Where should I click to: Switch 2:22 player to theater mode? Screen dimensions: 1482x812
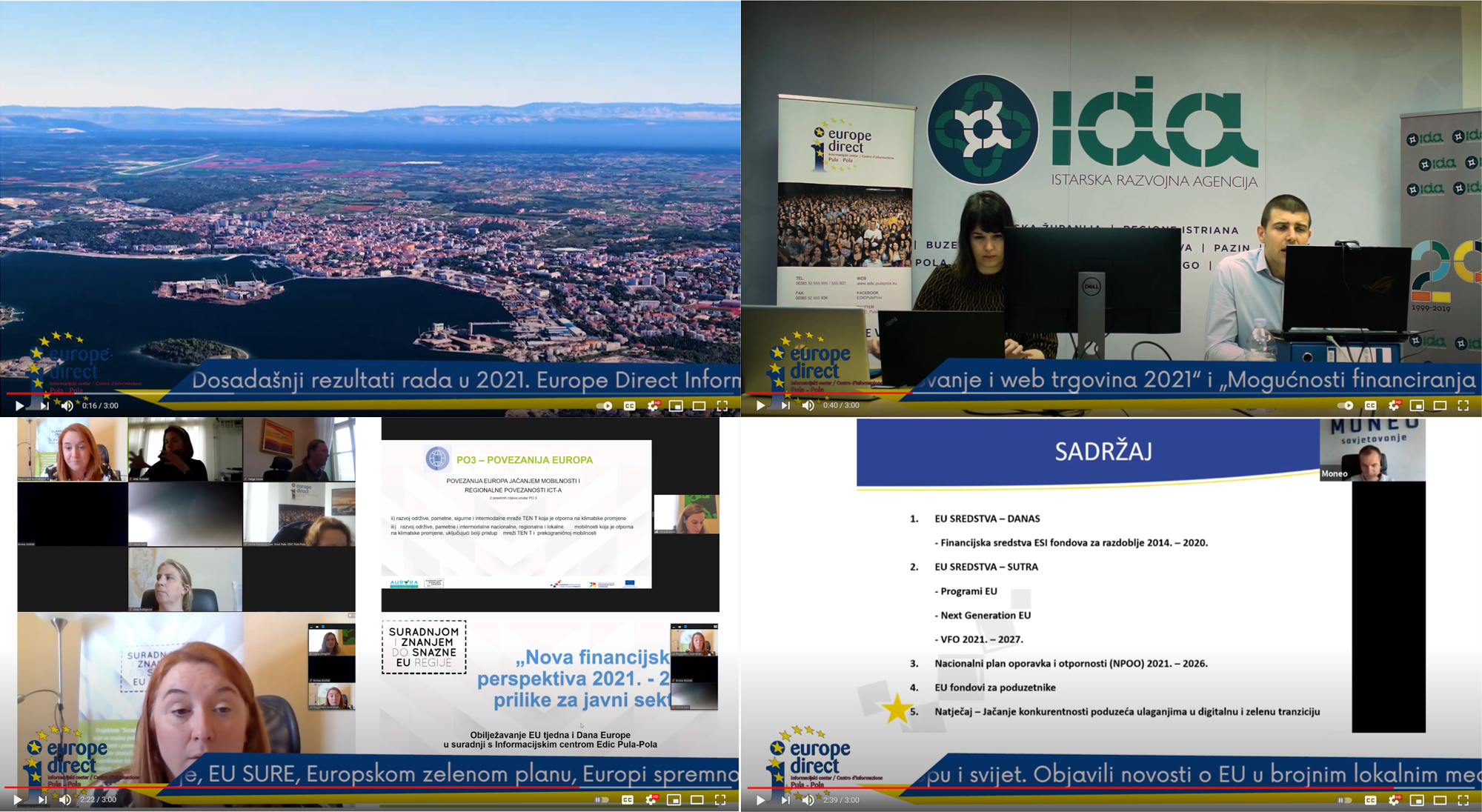click(697, 799)
